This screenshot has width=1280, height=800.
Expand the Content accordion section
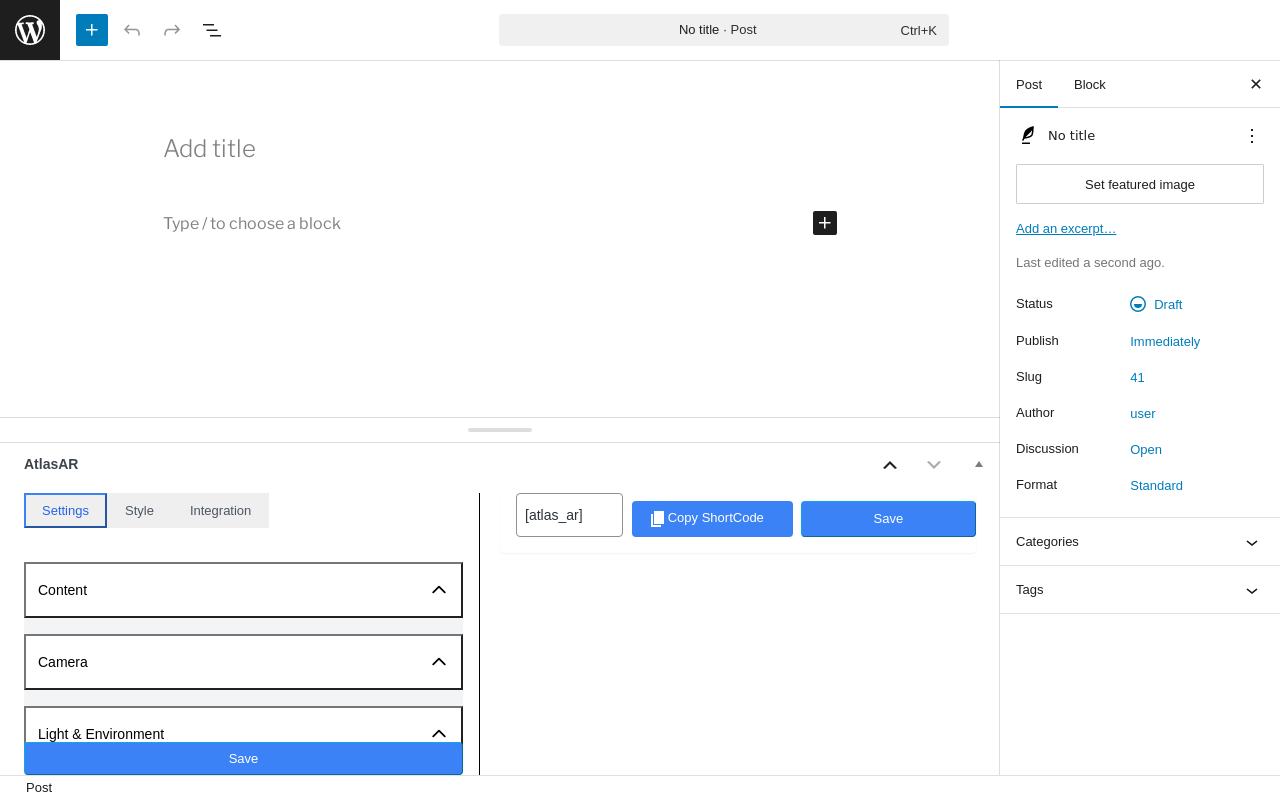tap(243, 590)
